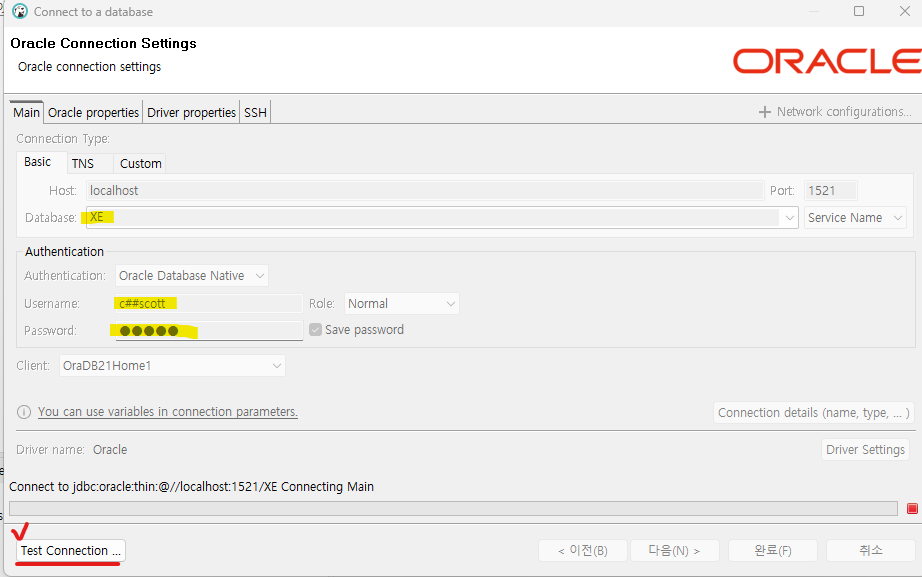Open the Role dropdown set to Normal
Image resolution: width=922 pixels, height=577 pixels.
click(402, 303)
